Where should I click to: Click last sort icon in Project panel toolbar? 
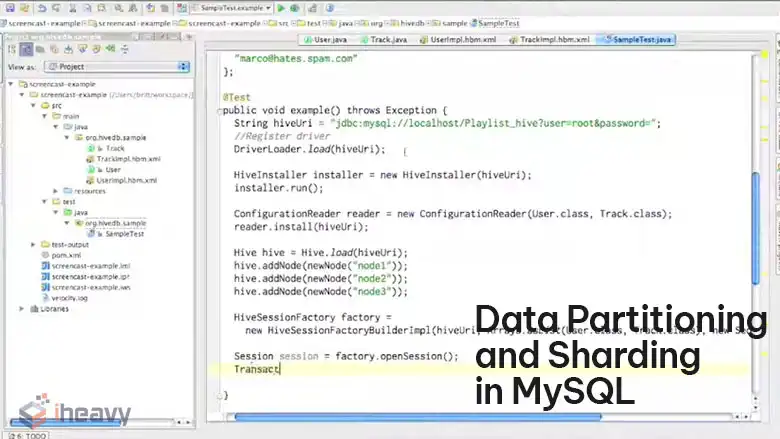click(124, 49)
